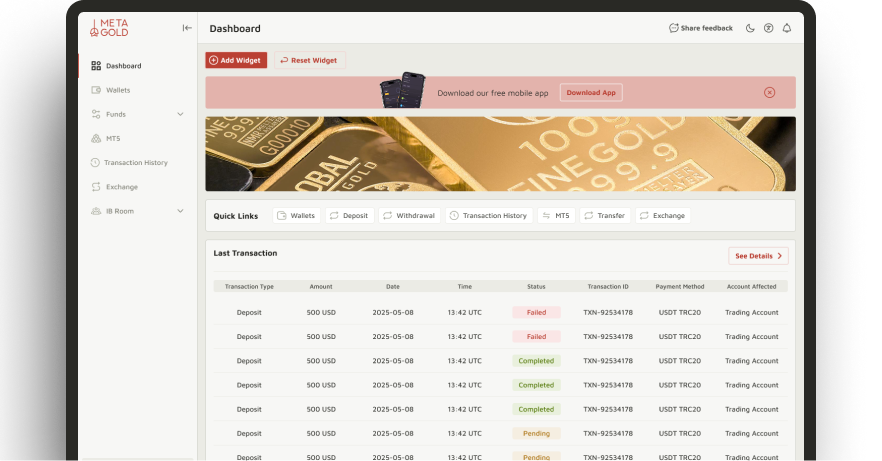The height and width of the screenshot is (461, 882).
Task: Open the Transfer quick link
Action: (604, 215)
